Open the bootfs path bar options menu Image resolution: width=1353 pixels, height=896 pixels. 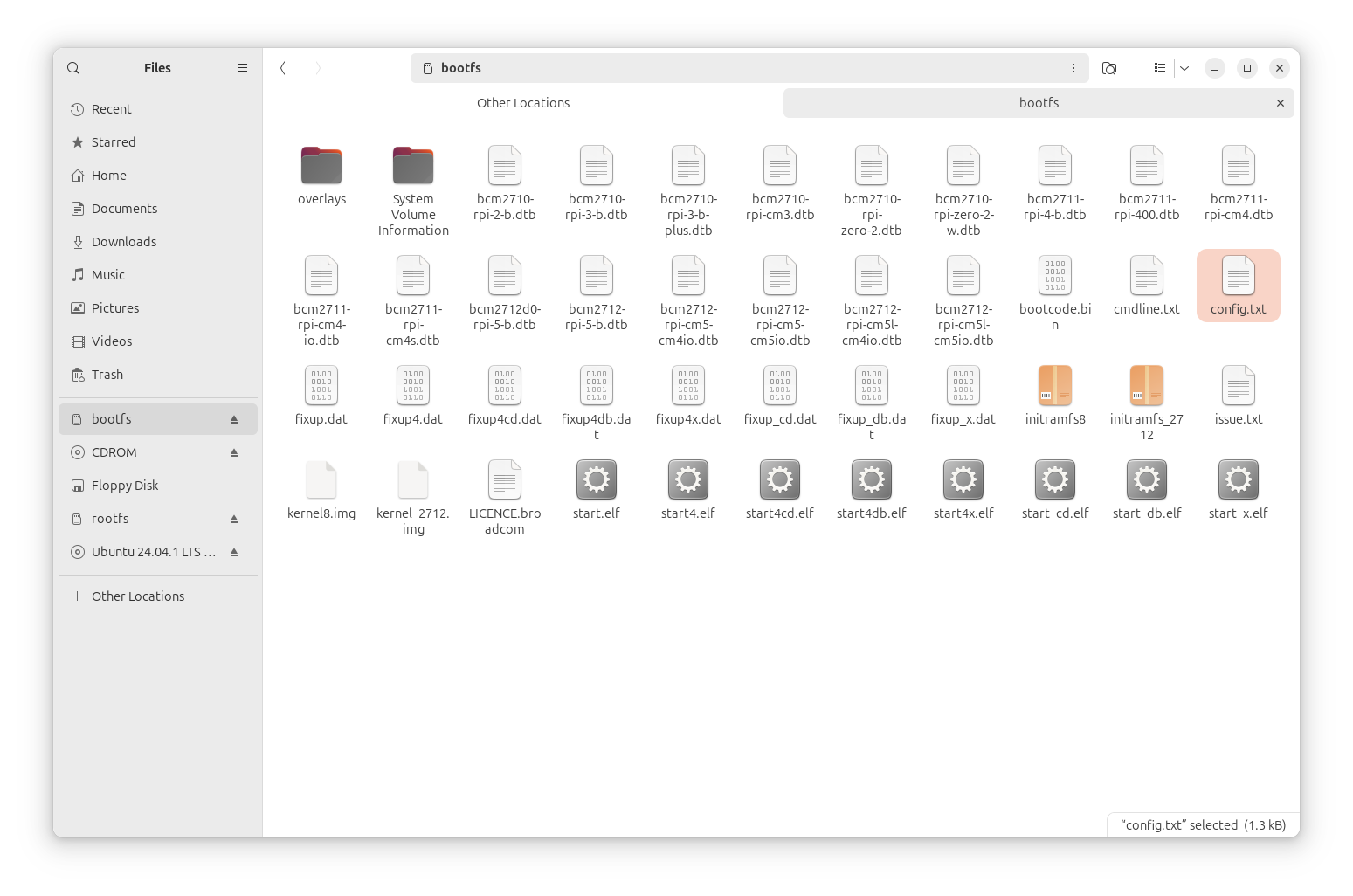(x=1073, y=68)
